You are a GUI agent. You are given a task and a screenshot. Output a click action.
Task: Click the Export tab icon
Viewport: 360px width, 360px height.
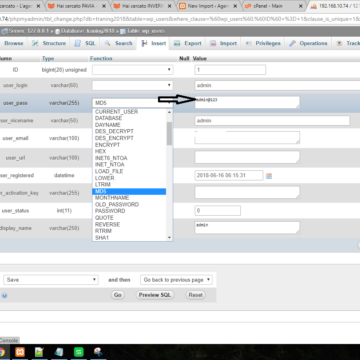(x=177, y=43)
